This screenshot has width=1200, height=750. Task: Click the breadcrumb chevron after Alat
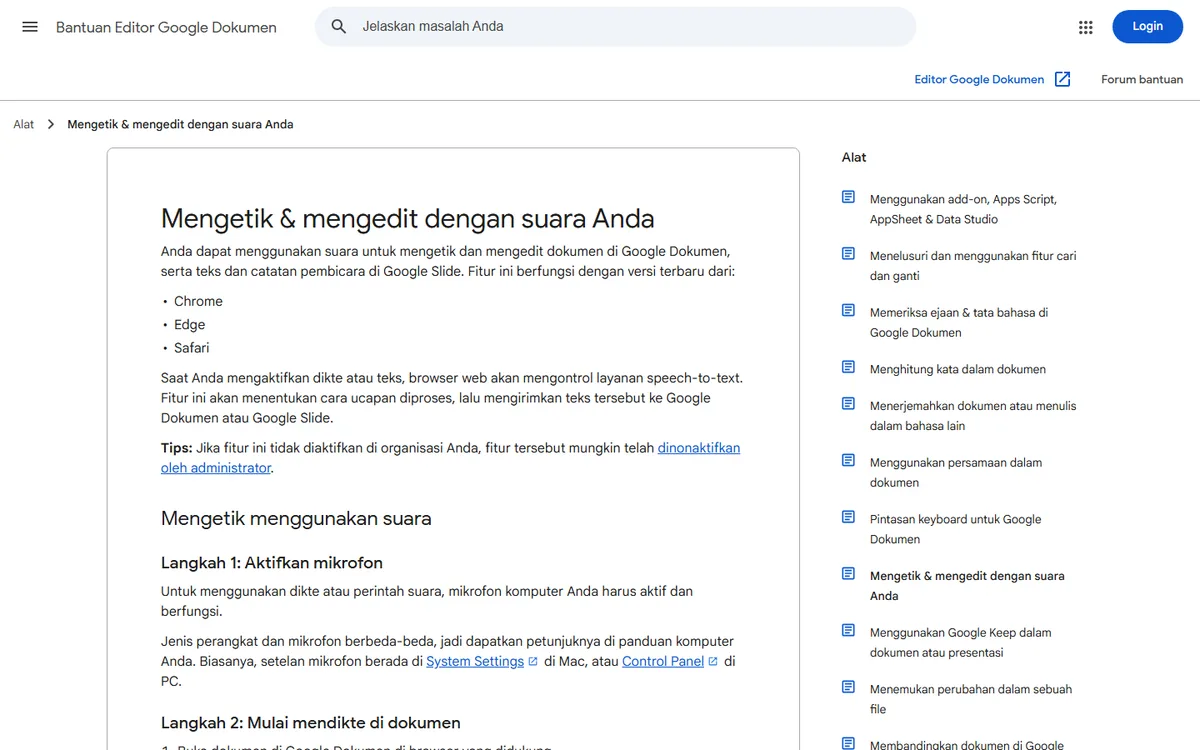pos(50,124)
